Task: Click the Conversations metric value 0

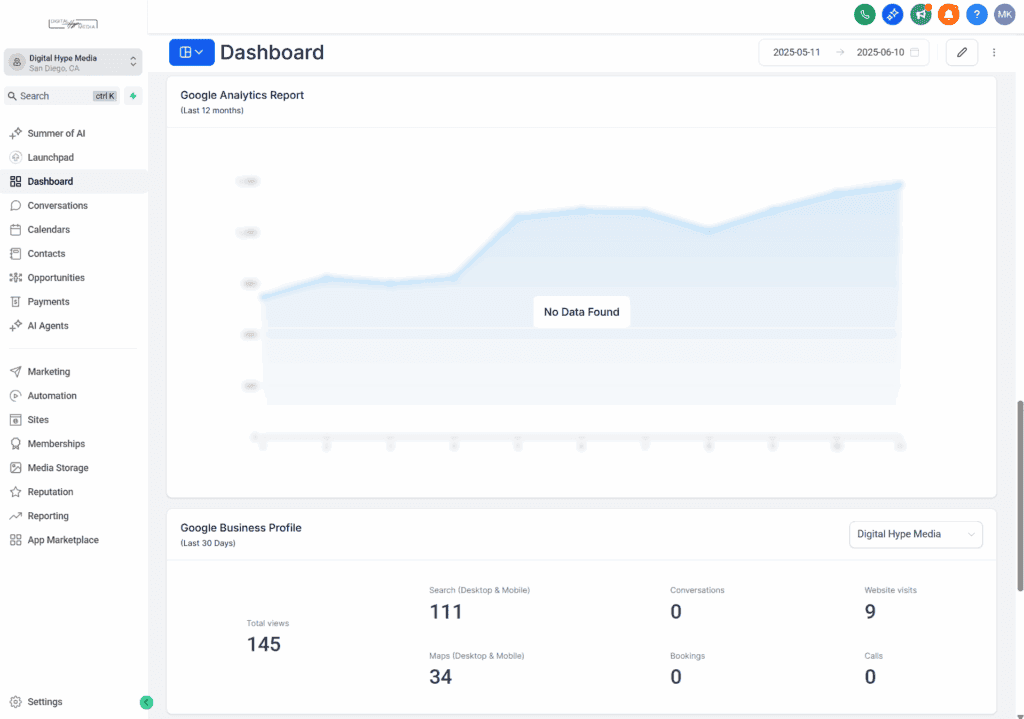Action: (x=676, y=612)
